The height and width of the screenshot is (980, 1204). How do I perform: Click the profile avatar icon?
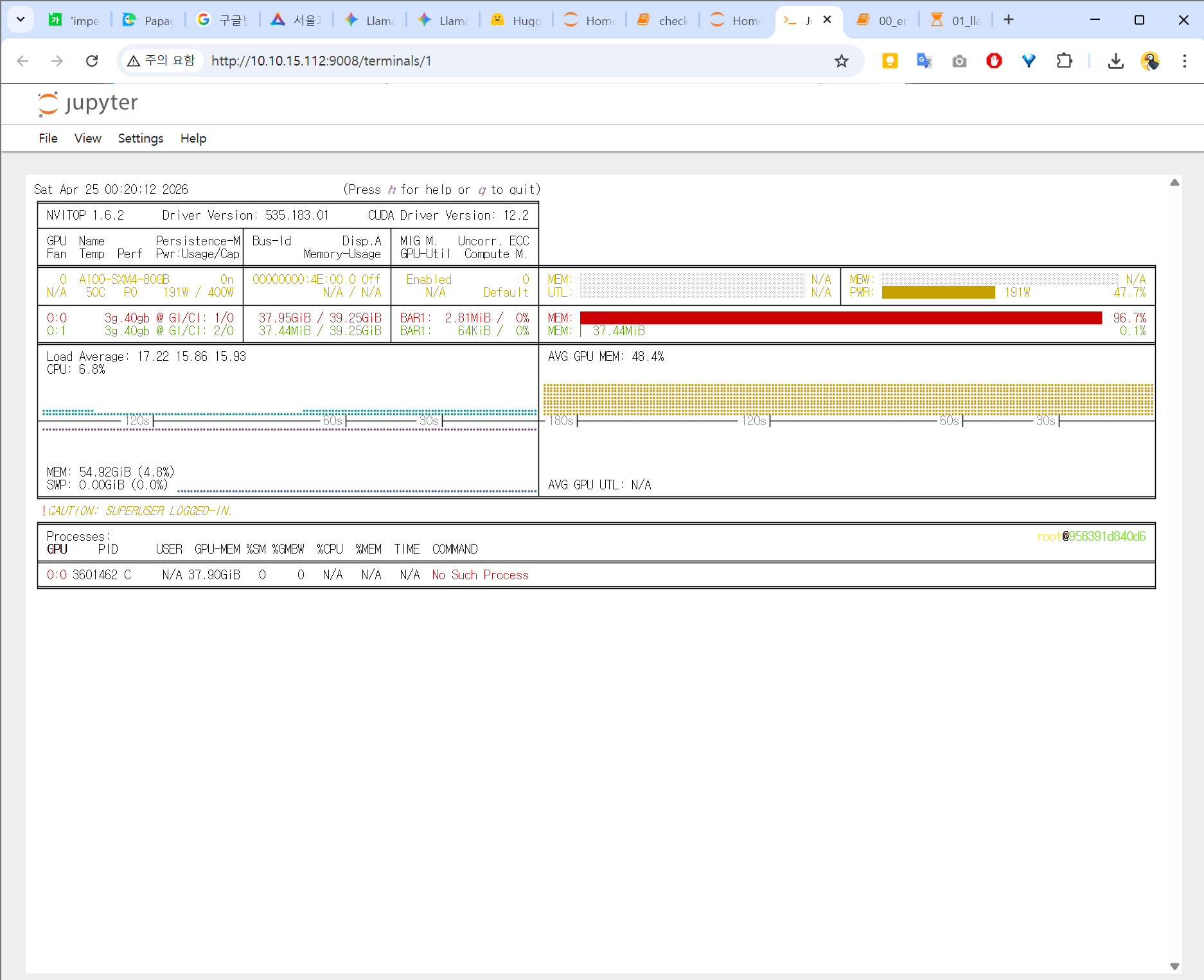pos(1150,61)
